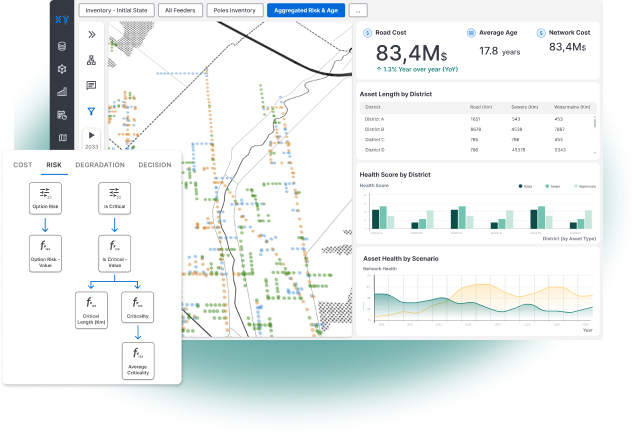This screenshot has width=639, height=436.
Task: Select the Inventory - Initial State button
Action: coord(117,11)
